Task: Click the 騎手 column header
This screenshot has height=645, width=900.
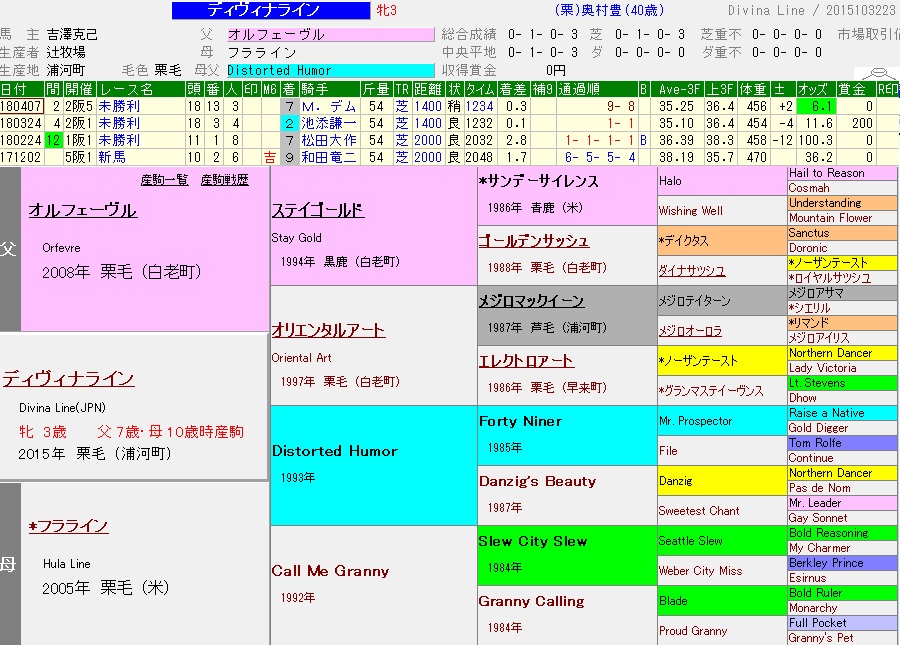Action: click(329, 89)
